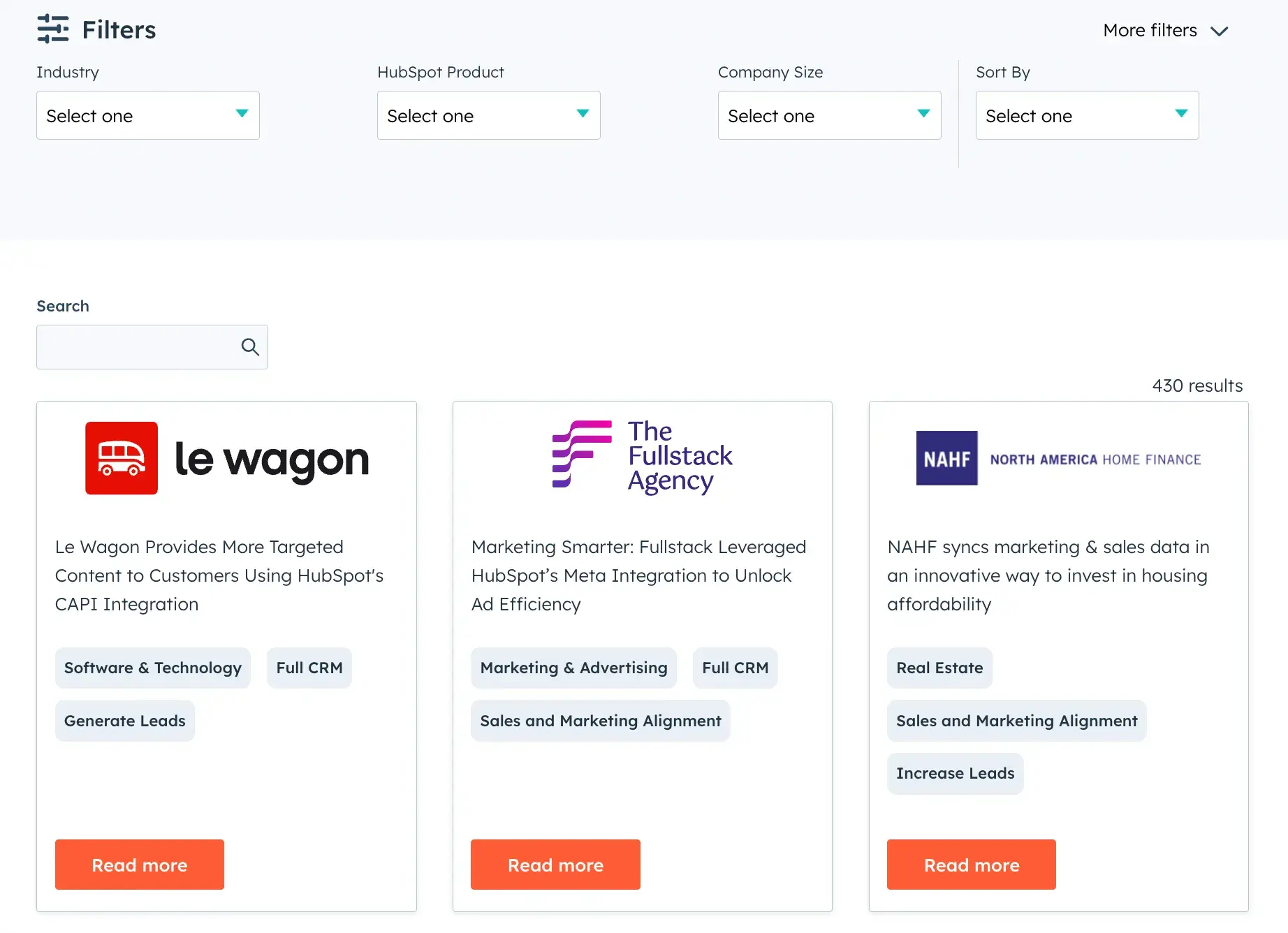Image resolution: width=1288 pixels, height=933 pixels.
Task: Click the NAHF logo
Action: 946,458
